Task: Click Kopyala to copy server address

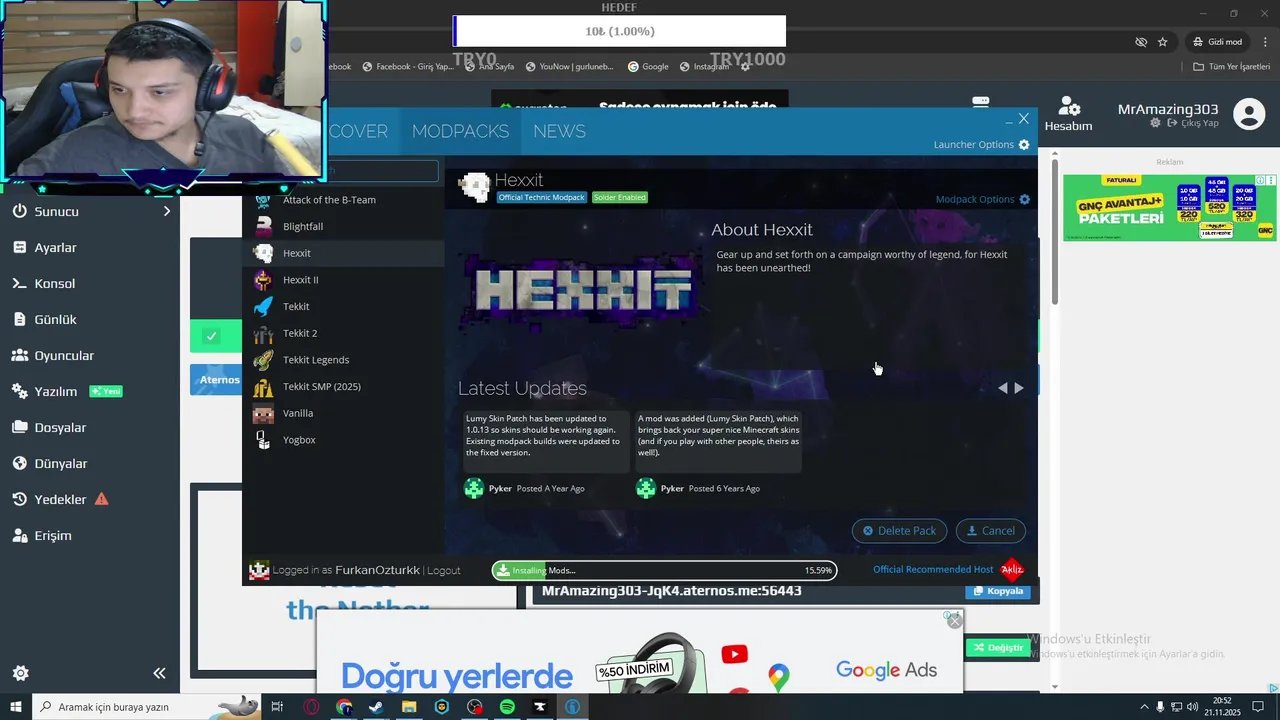Action: tap(999, 591)
